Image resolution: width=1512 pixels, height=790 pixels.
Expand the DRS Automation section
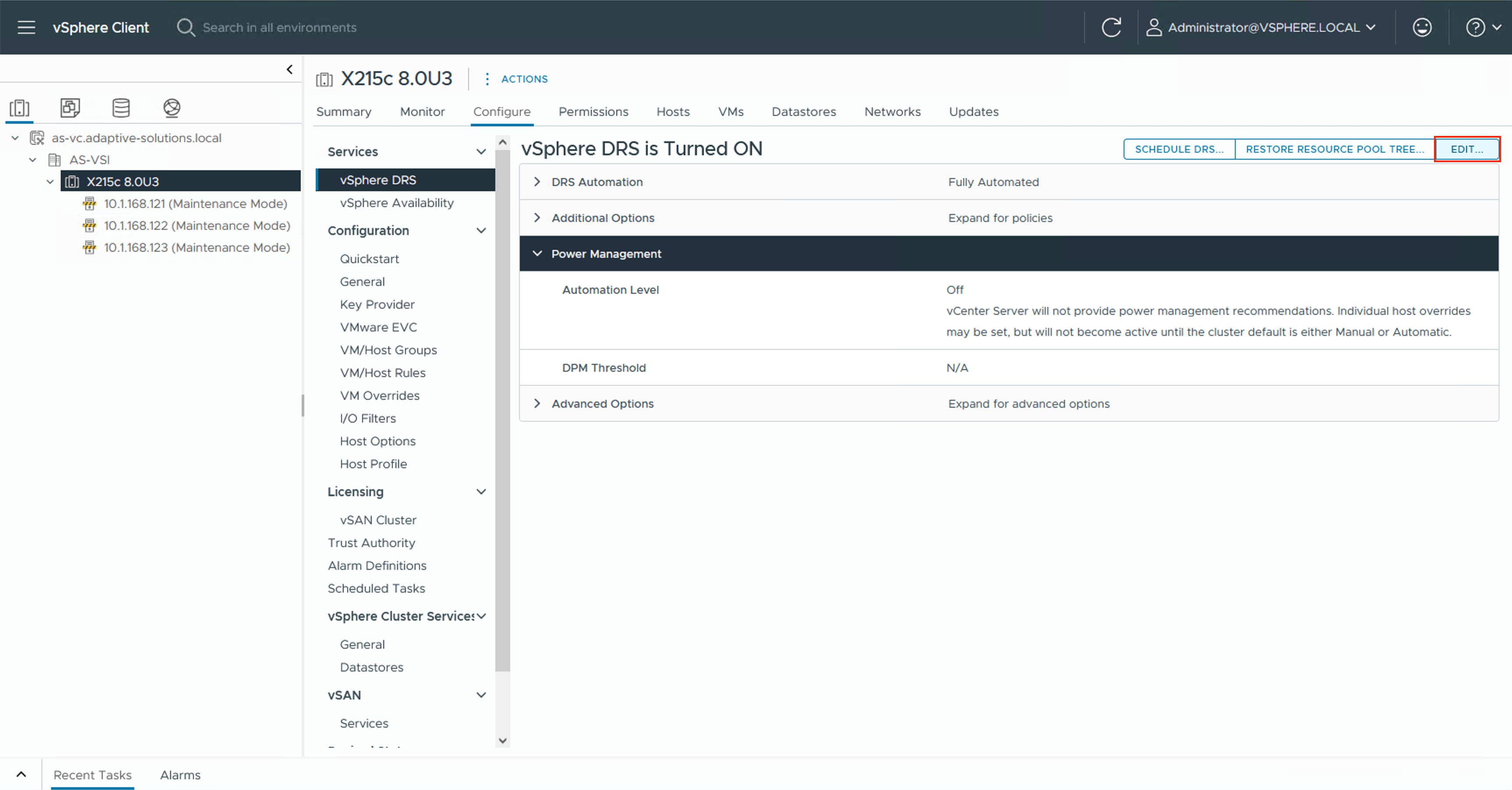coord(536,182)
